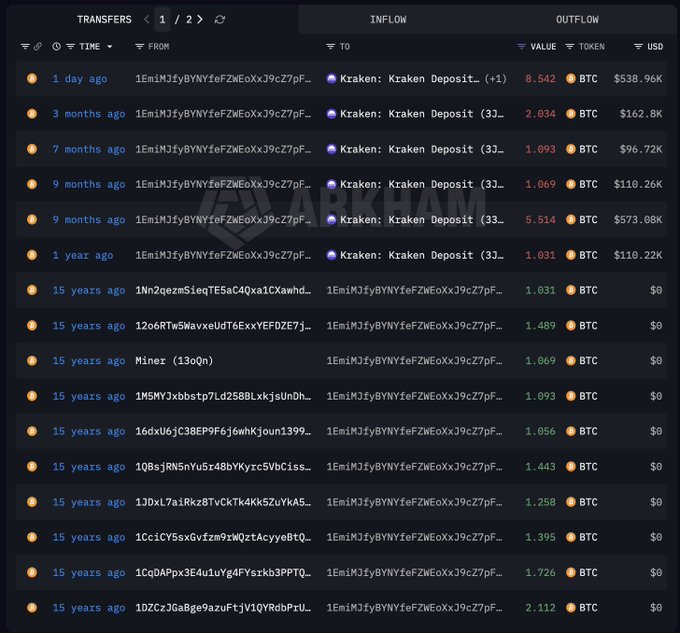Click the 8.542 value cell
Screen dimensions: 680x633
coord(540,78)
